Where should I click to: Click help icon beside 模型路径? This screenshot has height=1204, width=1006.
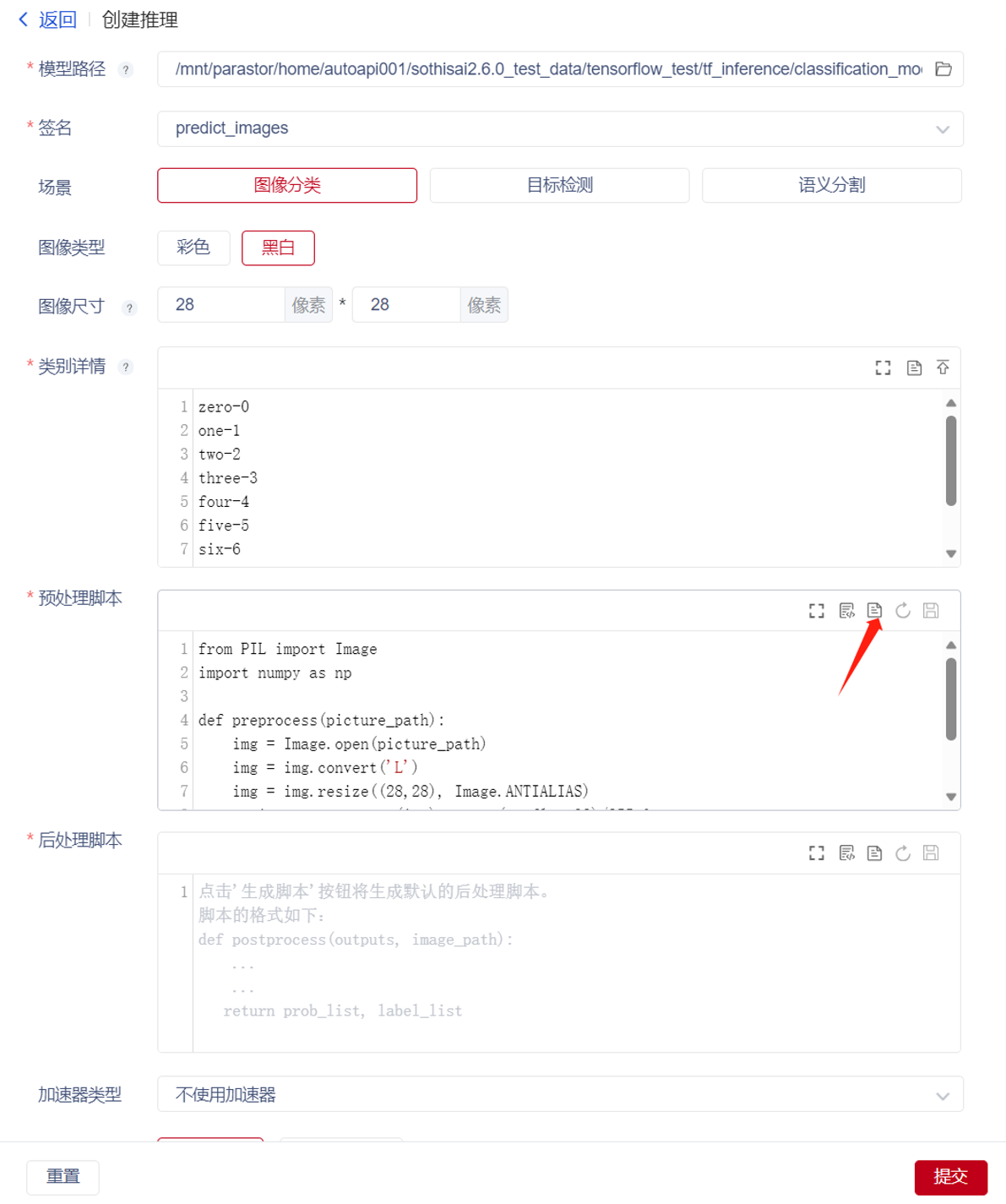126,70
